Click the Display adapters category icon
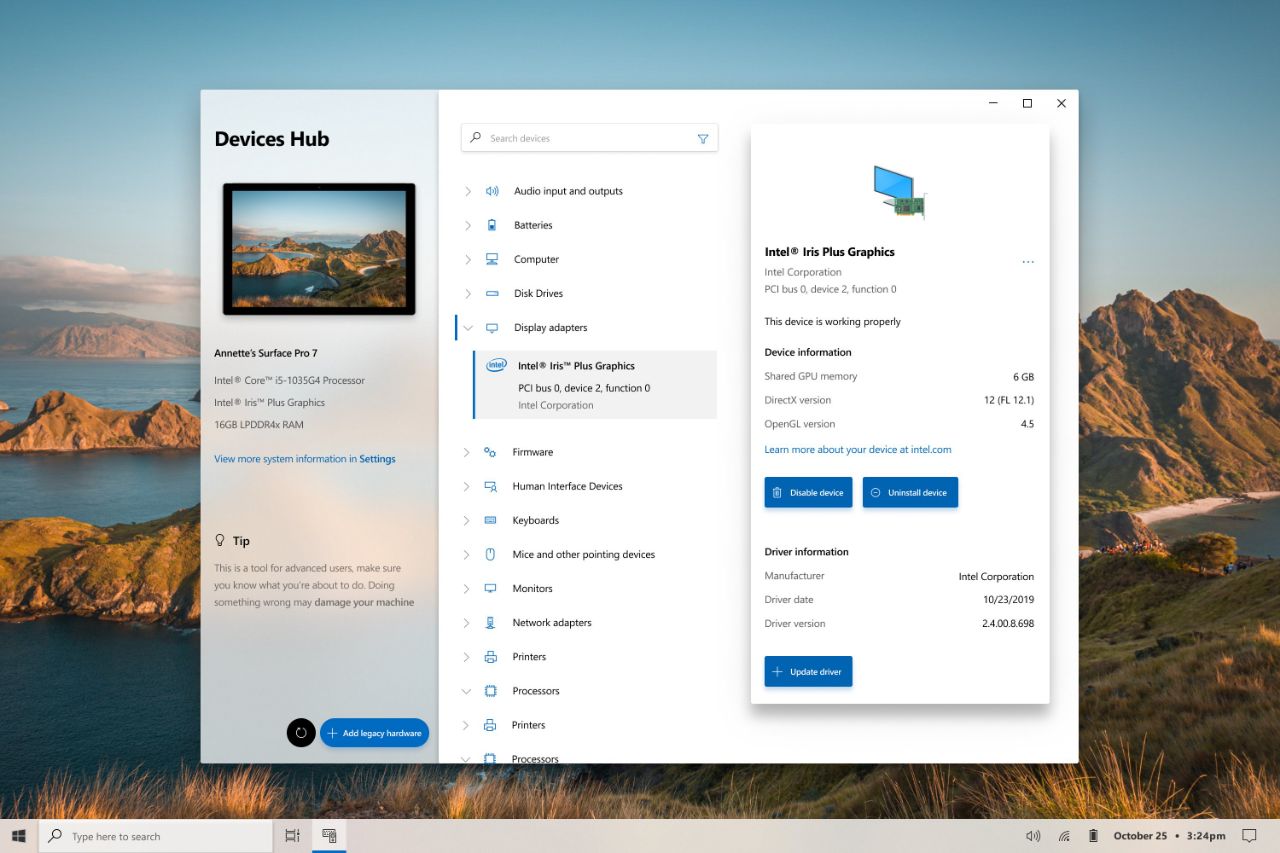 point(491,328)
